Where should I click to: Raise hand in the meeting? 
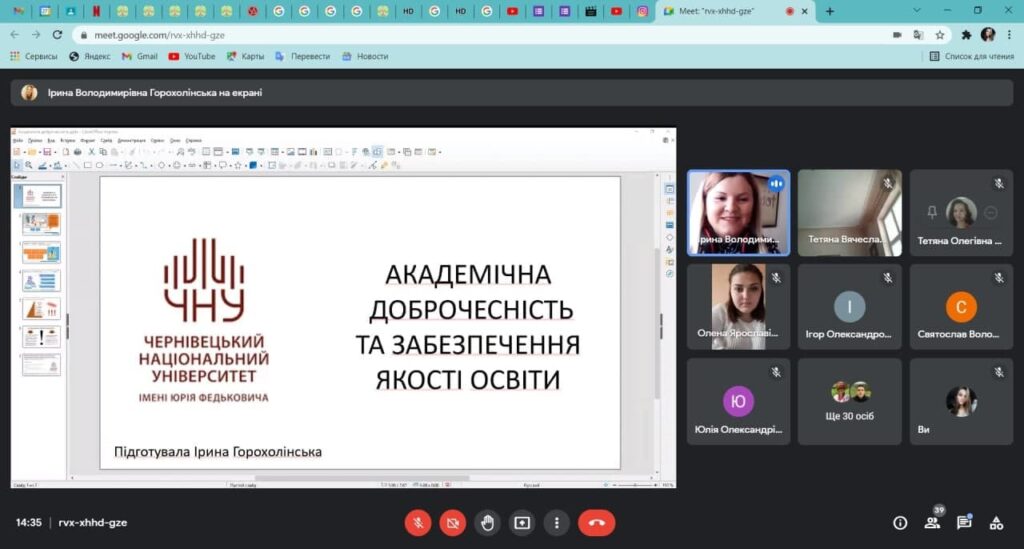[487, 523]
